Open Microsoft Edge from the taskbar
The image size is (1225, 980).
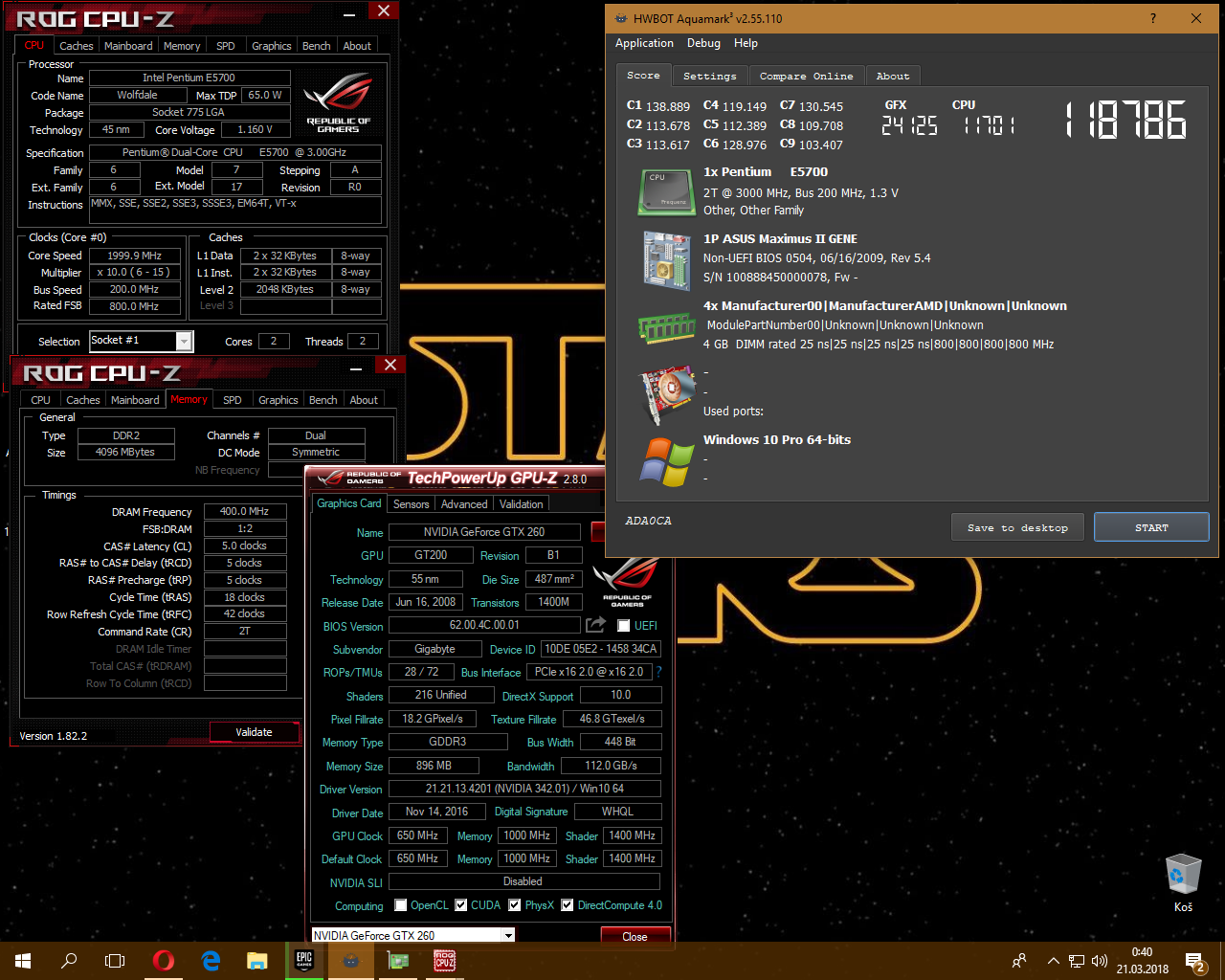211,961
